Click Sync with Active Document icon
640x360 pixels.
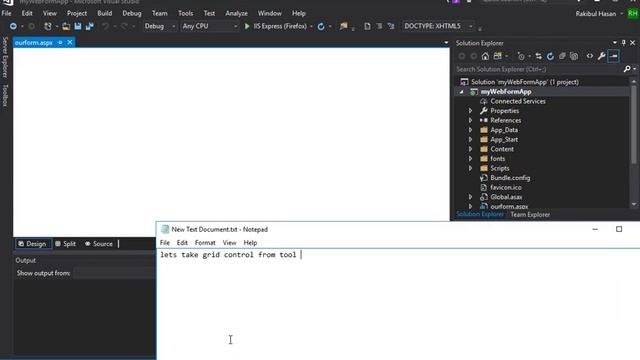(538, 56)
